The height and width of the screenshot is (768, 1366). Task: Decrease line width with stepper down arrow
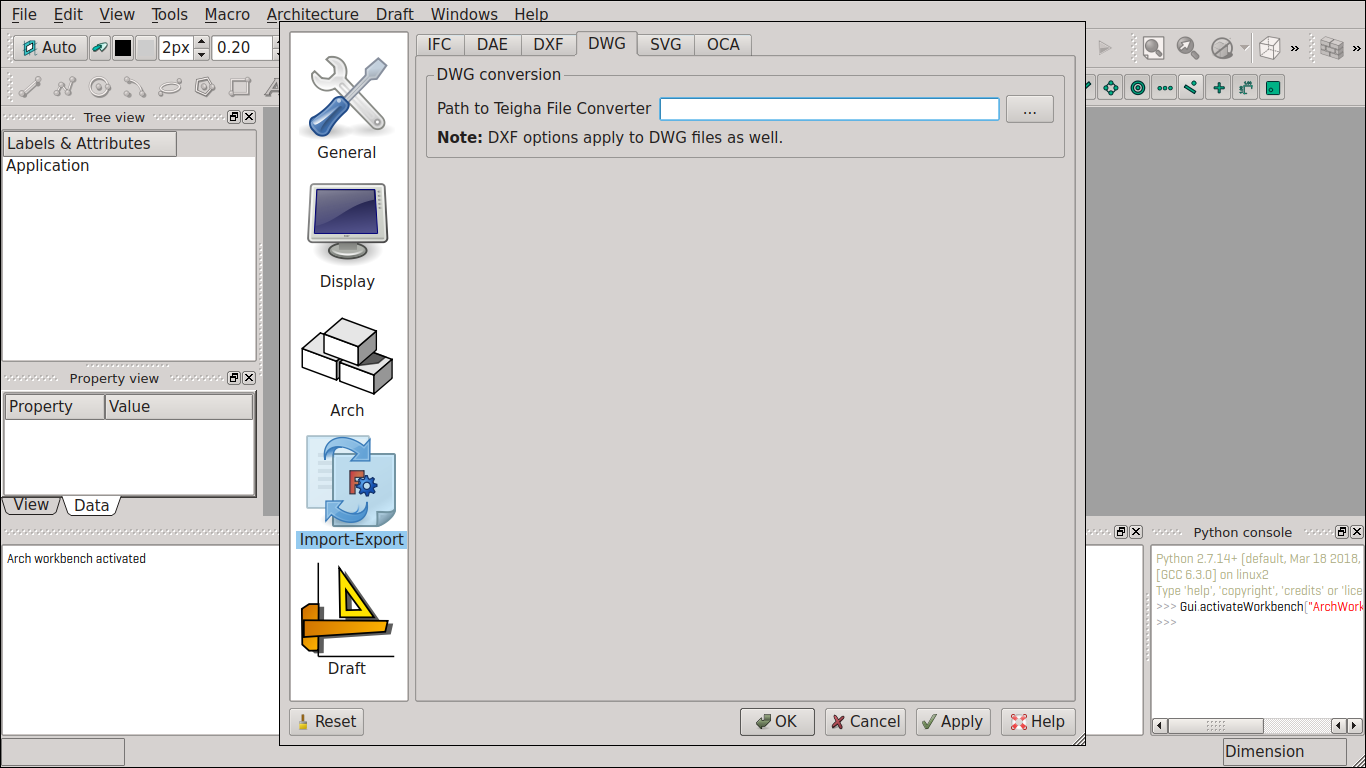tap(202, 54)
